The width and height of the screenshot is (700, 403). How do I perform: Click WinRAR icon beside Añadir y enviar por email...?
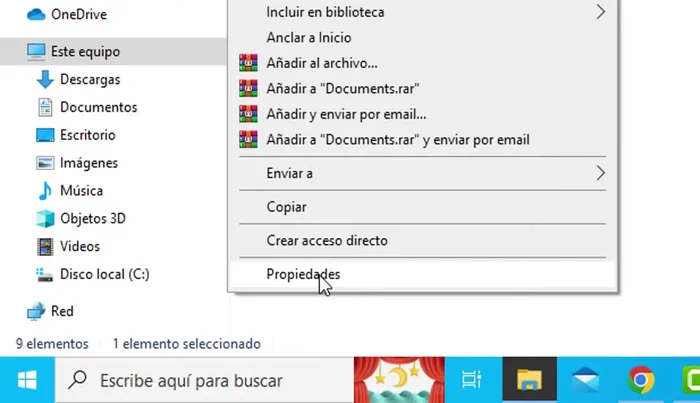248,114
